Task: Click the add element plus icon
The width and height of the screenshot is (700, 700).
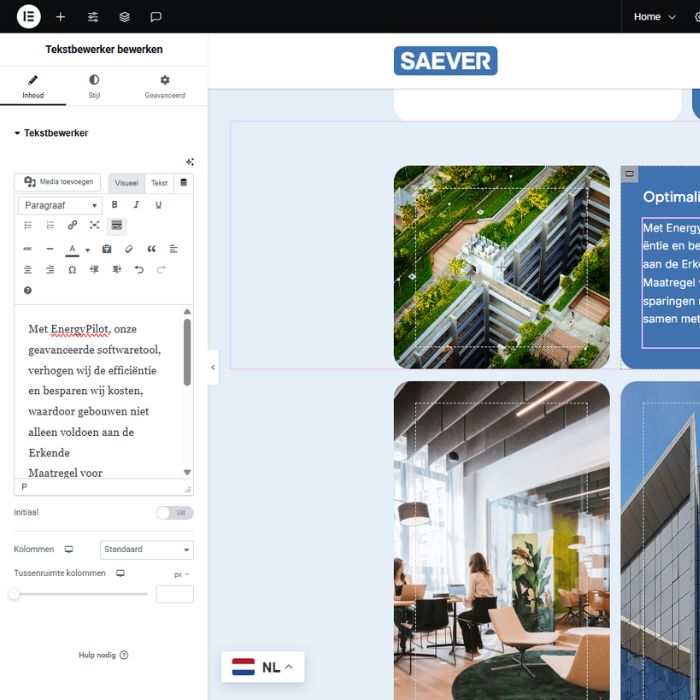Action: click(61, 17)
